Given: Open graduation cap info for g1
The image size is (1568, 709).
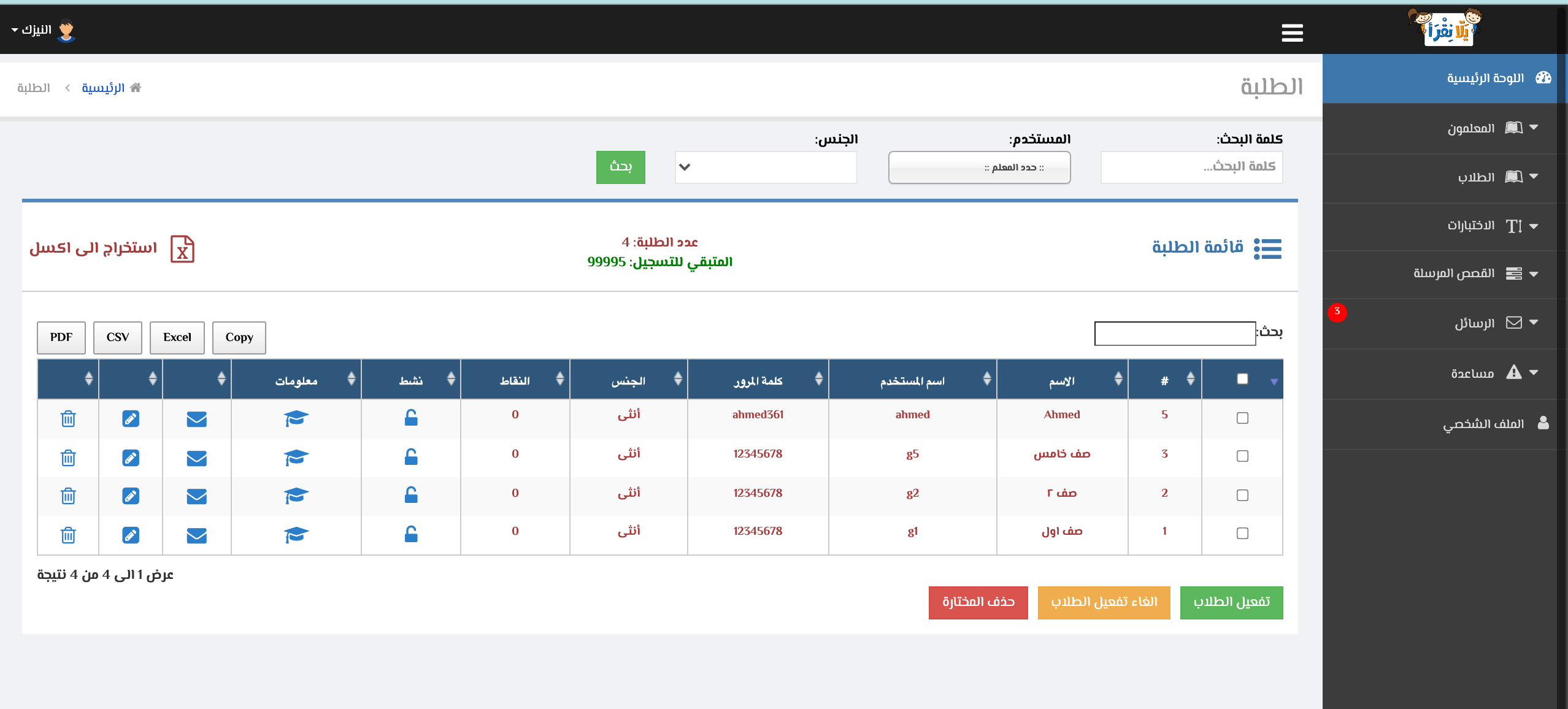Looking at the screenshot, I should [296, 535].
